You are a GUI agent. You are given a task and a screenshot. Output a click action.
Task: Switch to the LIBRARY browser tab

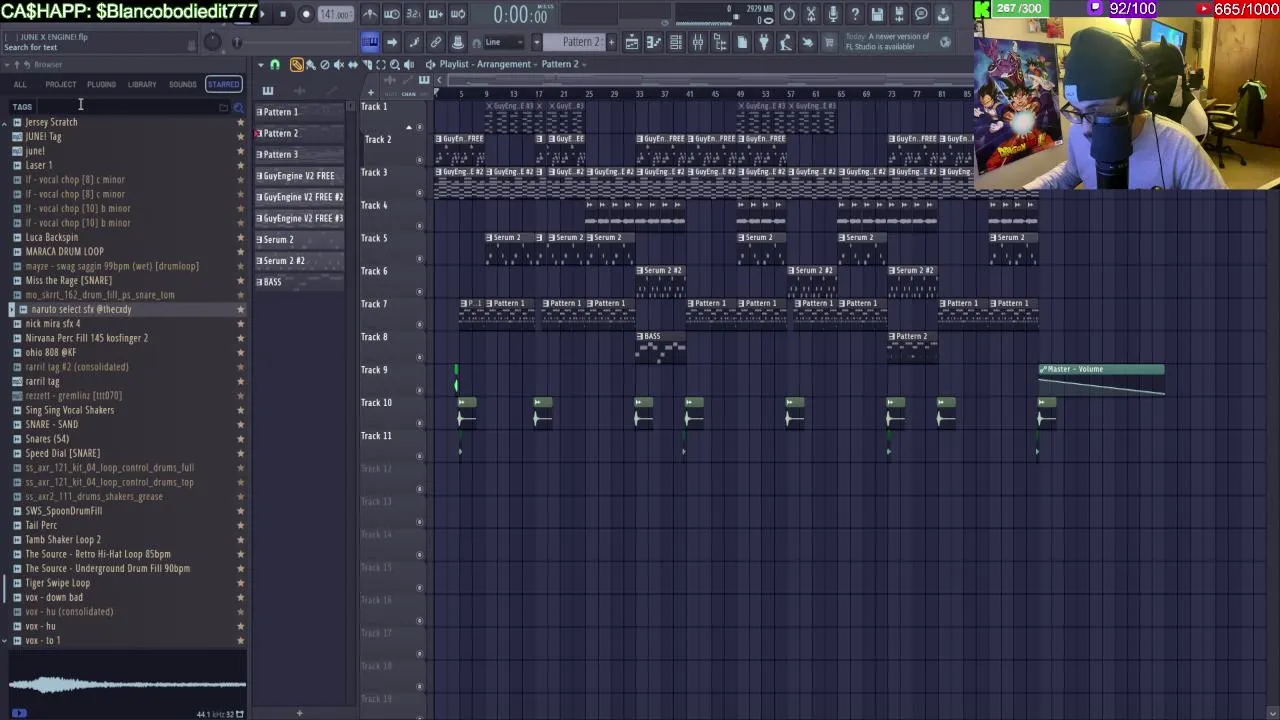[x=142, y=85]
